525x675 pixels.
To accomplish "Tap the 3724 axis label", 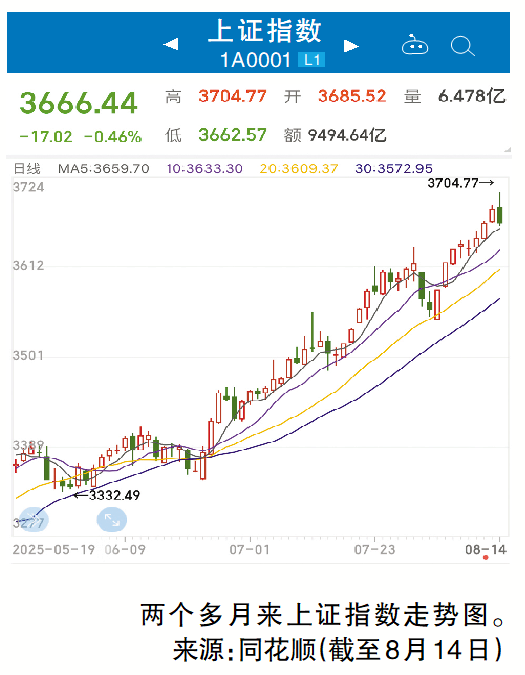I will 28,187.
